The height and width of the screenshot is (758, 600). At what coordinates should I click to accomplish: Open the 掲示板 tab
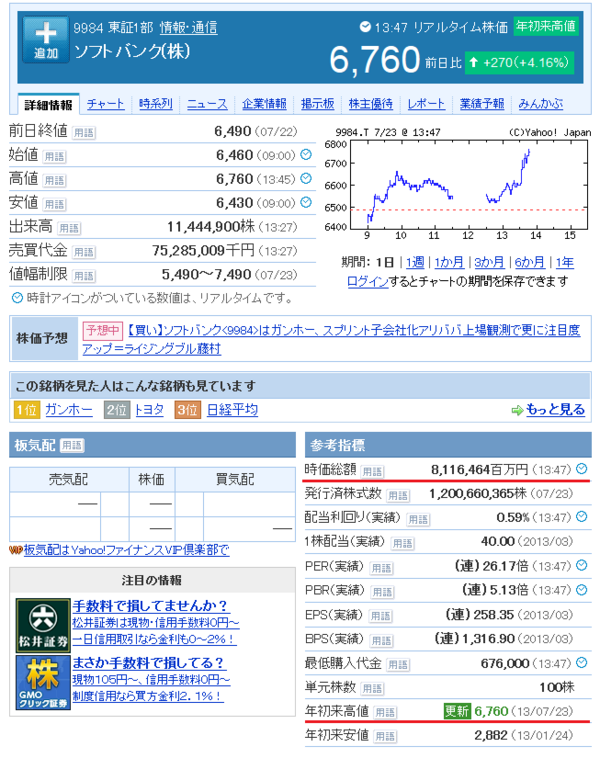[318, 104]
